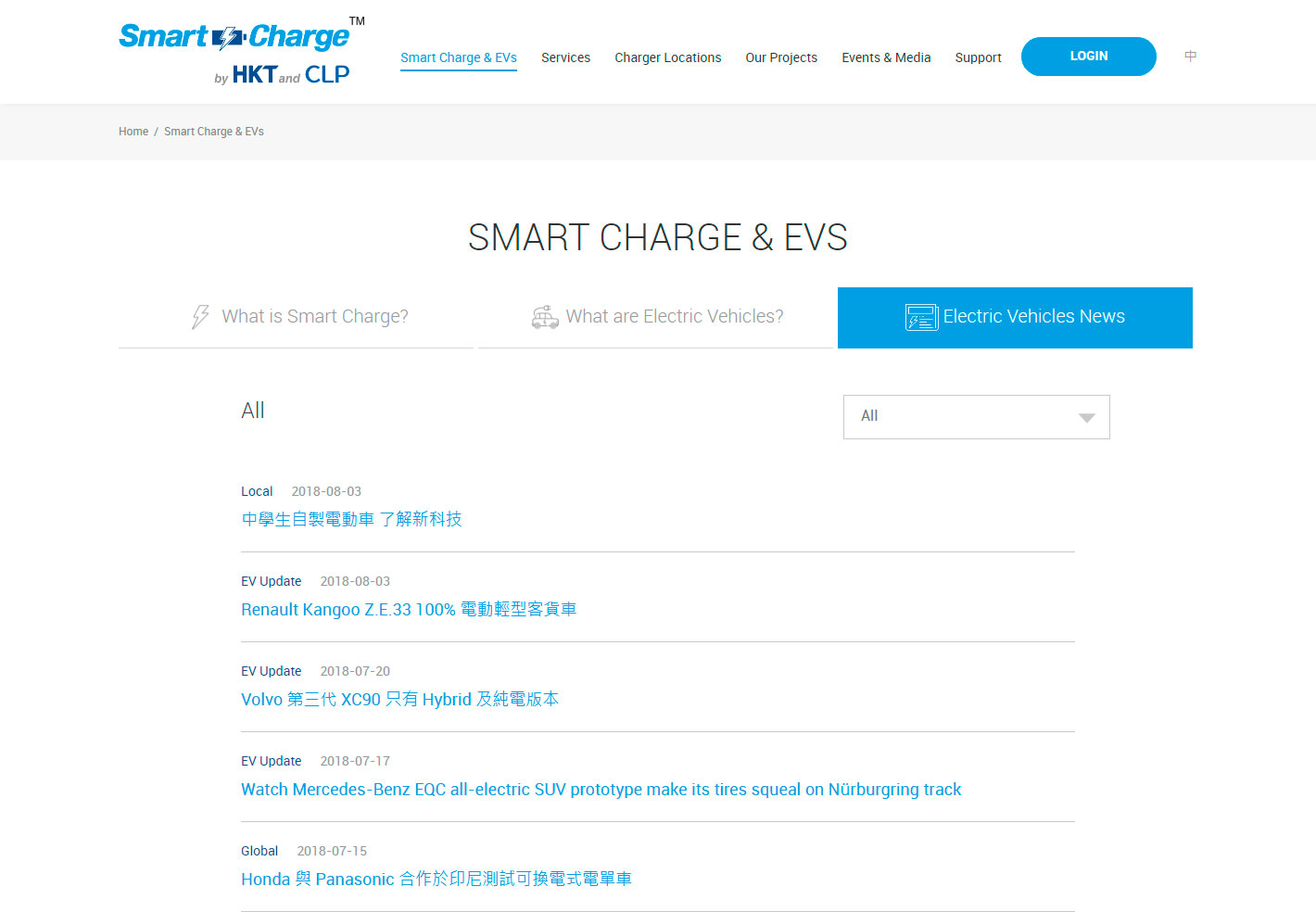Image resolution: width=1316 pixels, height=912 pixels.
Task: Click the Local category label
Action: coord(257,491)
